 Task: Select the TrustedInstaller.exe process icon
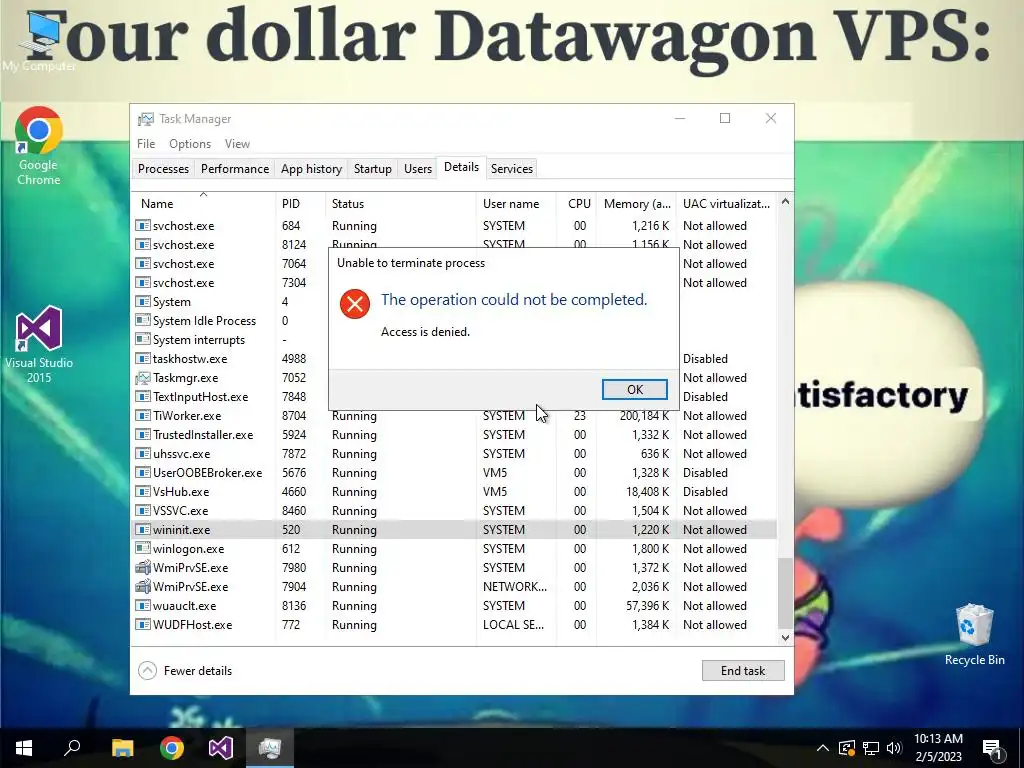(143, 434)
